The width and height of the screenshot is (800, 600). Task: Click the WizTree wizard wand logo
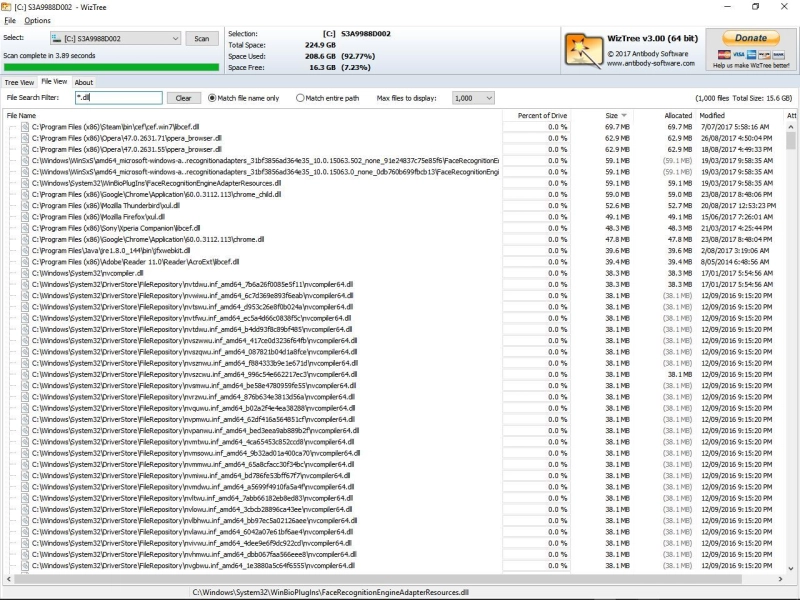tap(584, 51)
